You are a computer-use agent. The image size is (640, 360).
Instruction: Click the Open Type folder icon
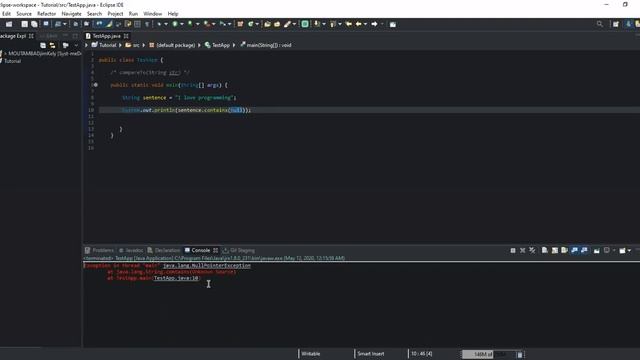(267, 24)
